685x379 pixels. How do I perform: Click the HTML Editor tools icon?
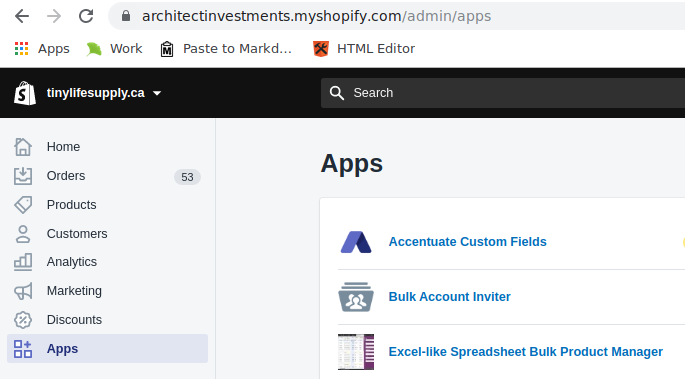click(321, 48)
